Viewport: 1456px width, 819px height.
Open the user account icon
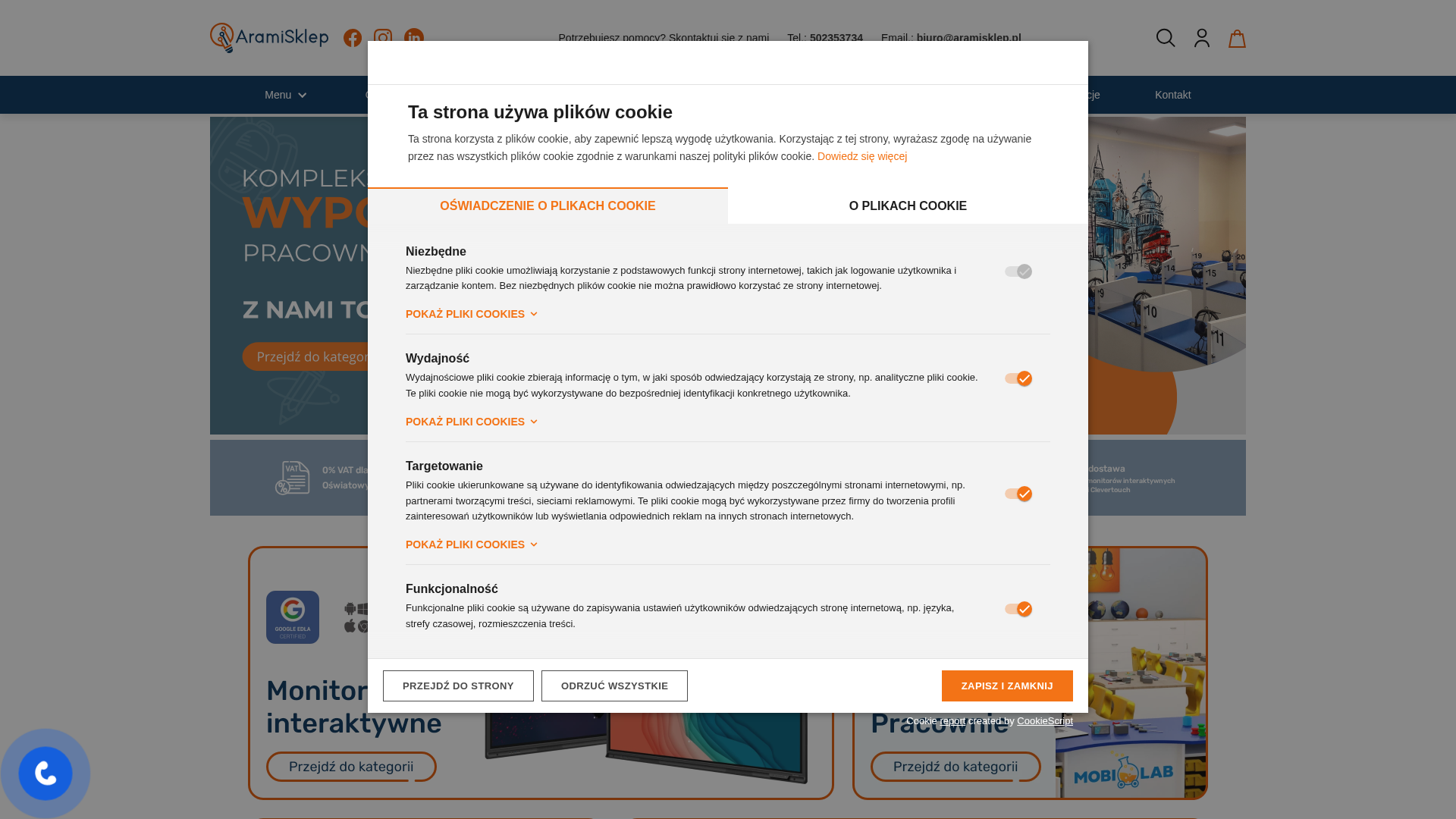coord(1202,38)
